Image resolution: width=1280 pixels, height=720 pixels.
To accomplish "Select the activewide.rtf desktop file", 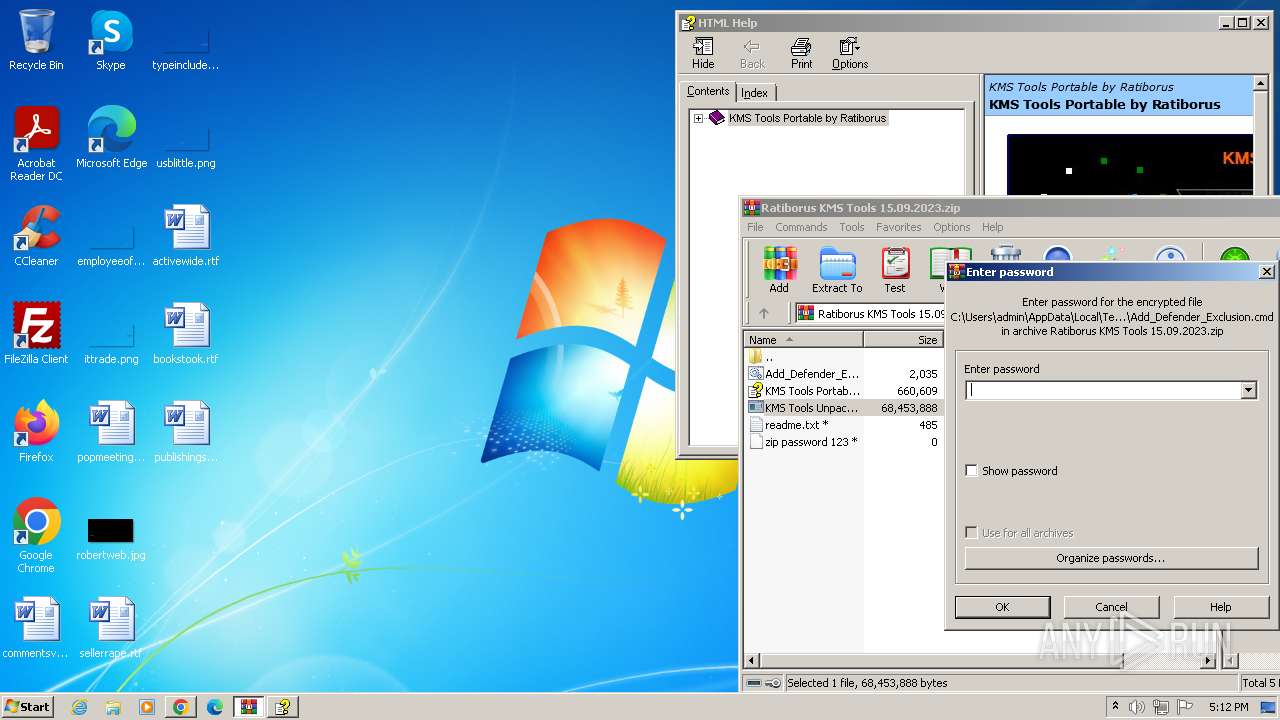I will click(186, 237).
